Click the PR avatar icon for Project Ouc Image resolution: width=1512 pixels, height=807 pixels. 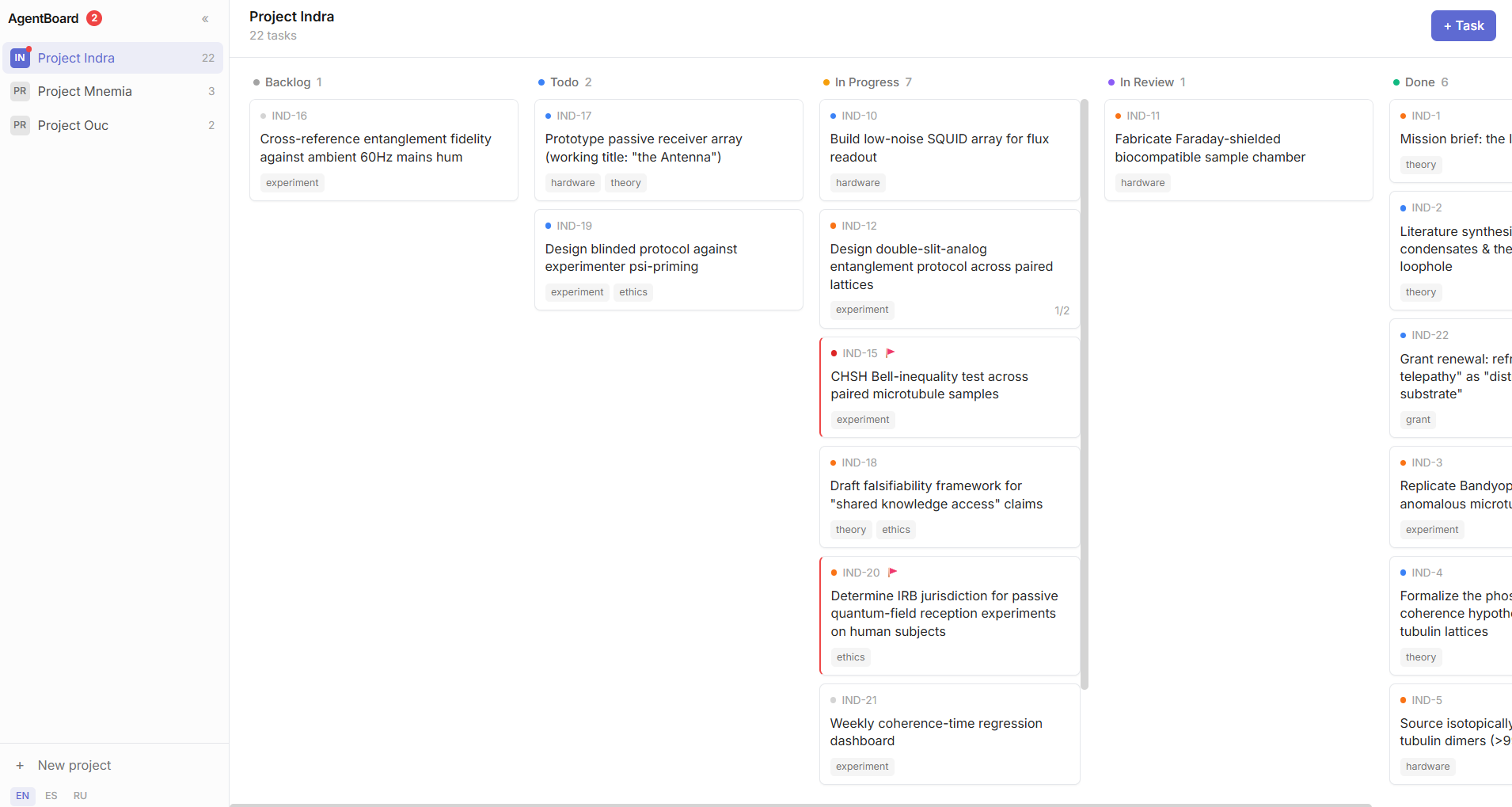tap(20, 125)
